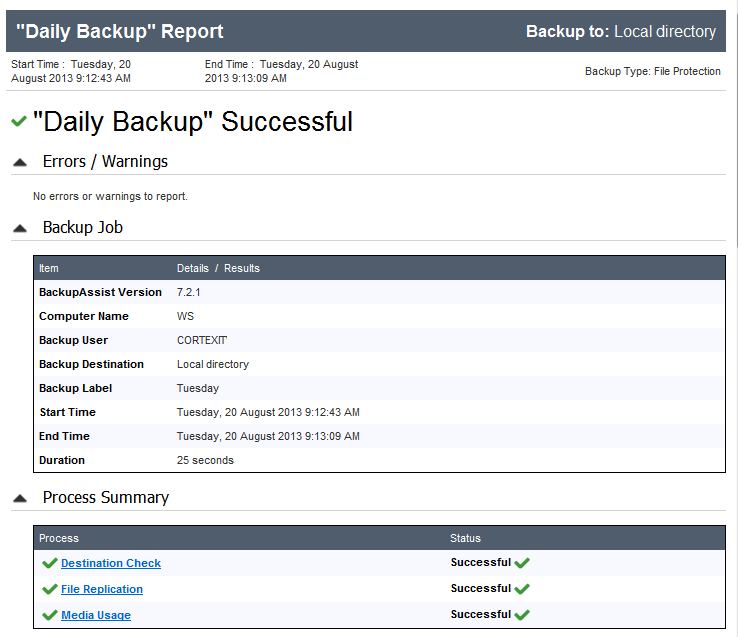Select the Duration value 25 seconds
This screenshot has height=637, width=738.
pos(205,460)
